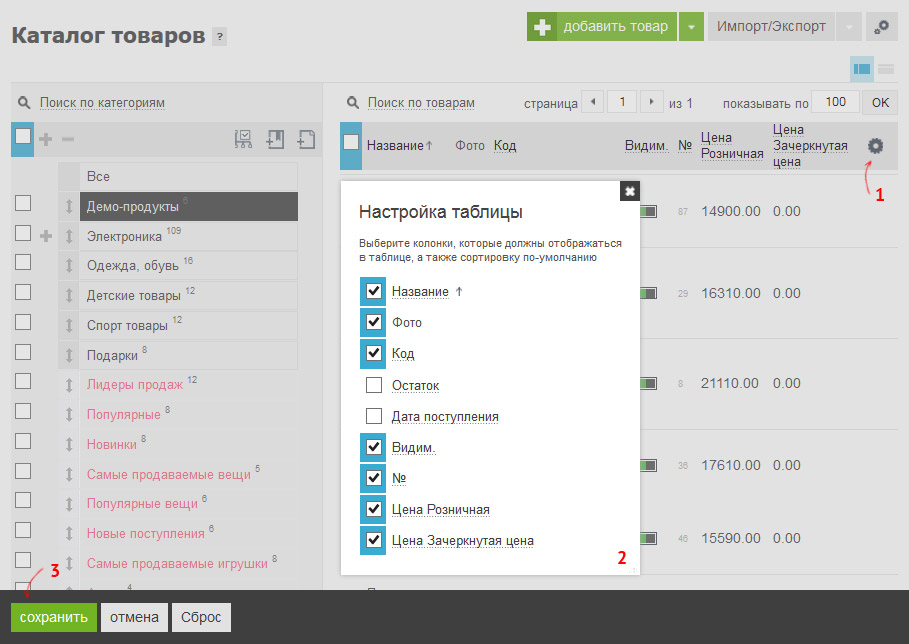Viewport: 909px width, 644px height.
Task: Uncheck the Фото column checkbox
Action: tap(373, 322)
